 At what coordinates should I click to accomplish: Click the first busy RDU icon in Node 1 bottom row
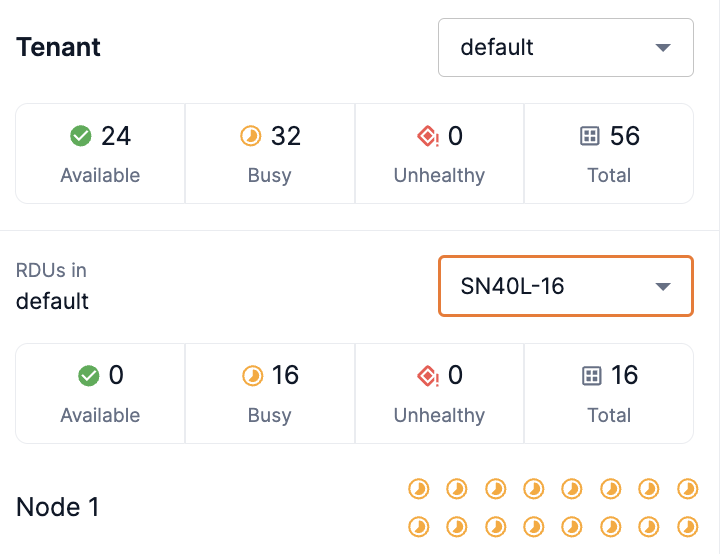[x=418, y=525]
